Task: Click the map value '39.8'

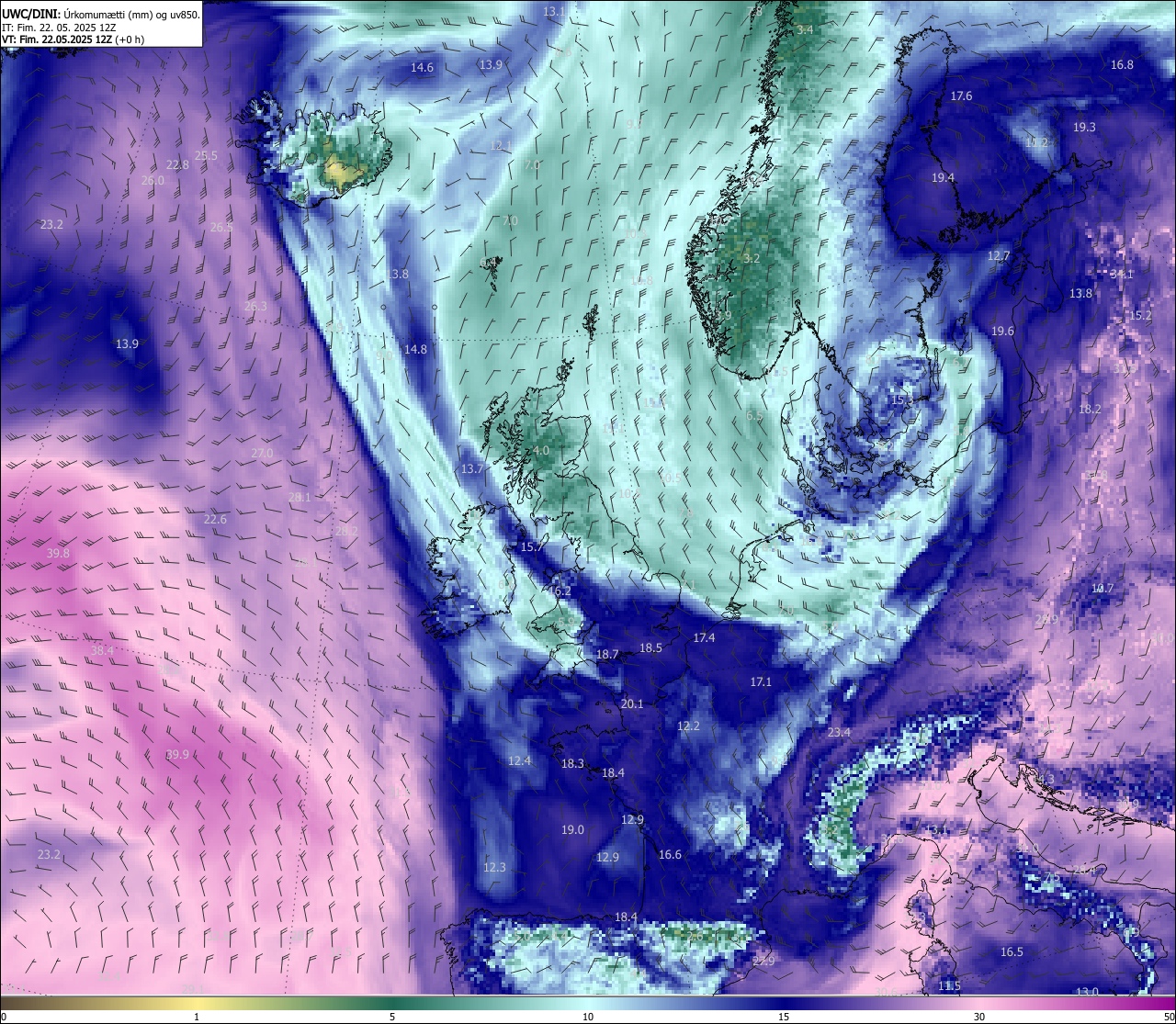Action: click(x=58, y=554)
